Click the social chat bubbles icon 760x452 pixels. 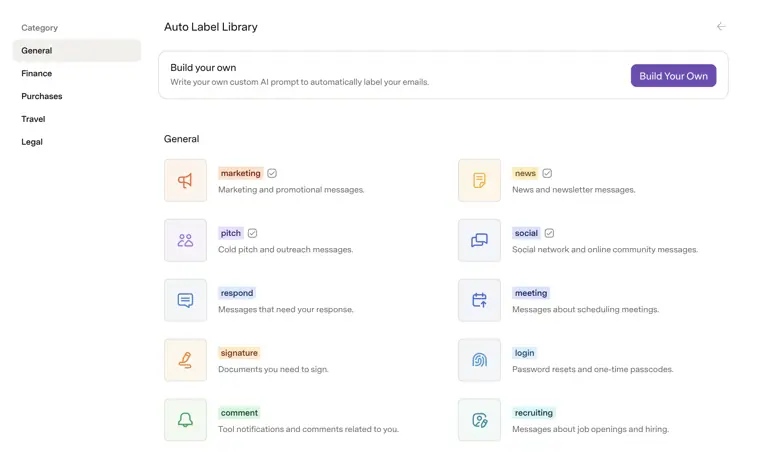coord(479,240)
